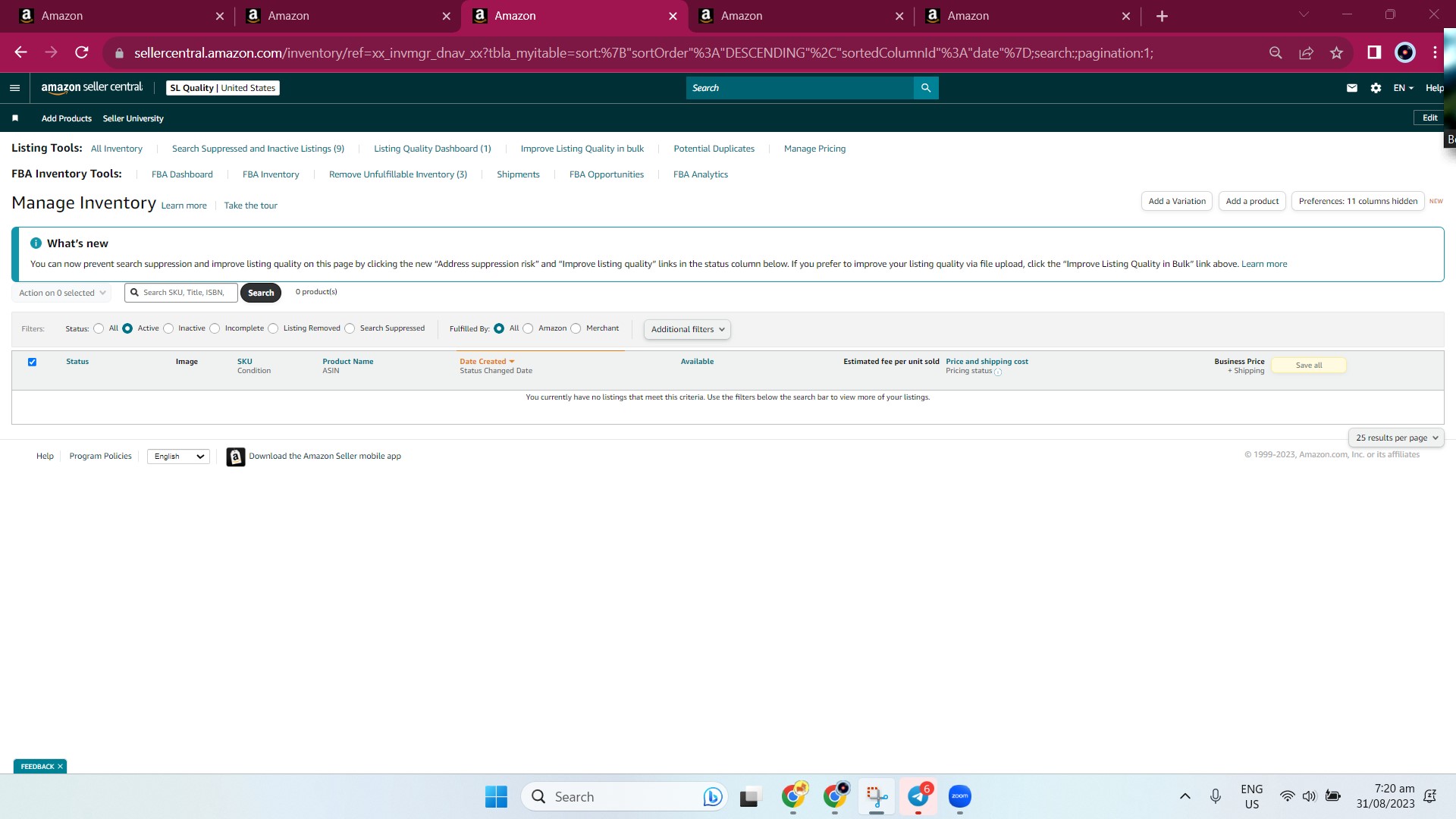
Task: Select the Inactive status radio button
Action: [x=168, y=329]
